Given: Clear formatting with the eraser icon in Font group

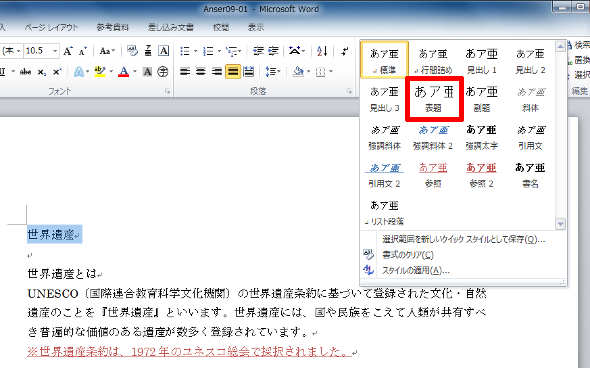Looking at the screenshot, I should [x=132, y=51].
